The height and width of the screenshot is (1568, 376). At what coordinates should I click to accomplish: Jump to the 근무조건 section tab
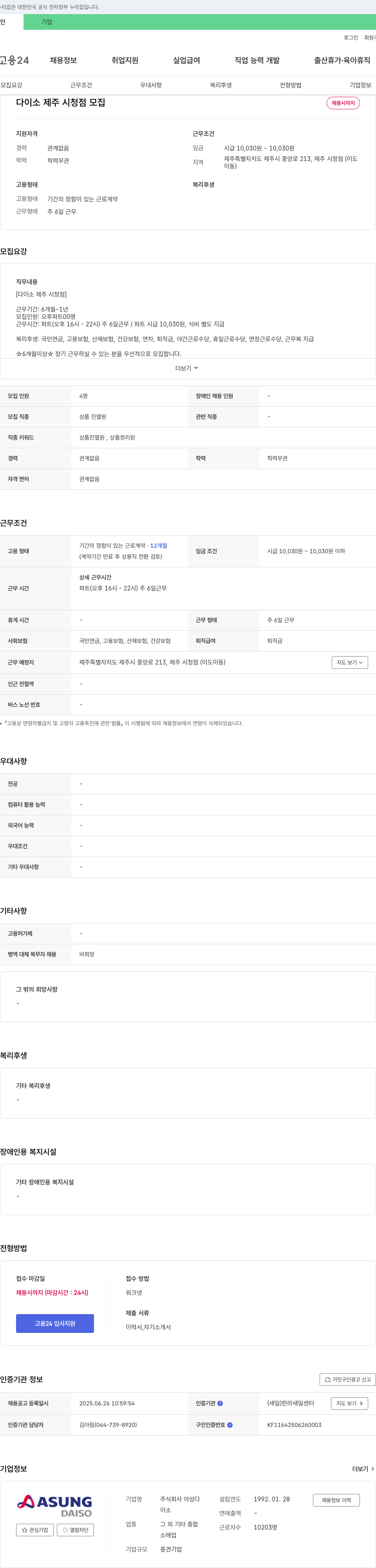(81, 85)
